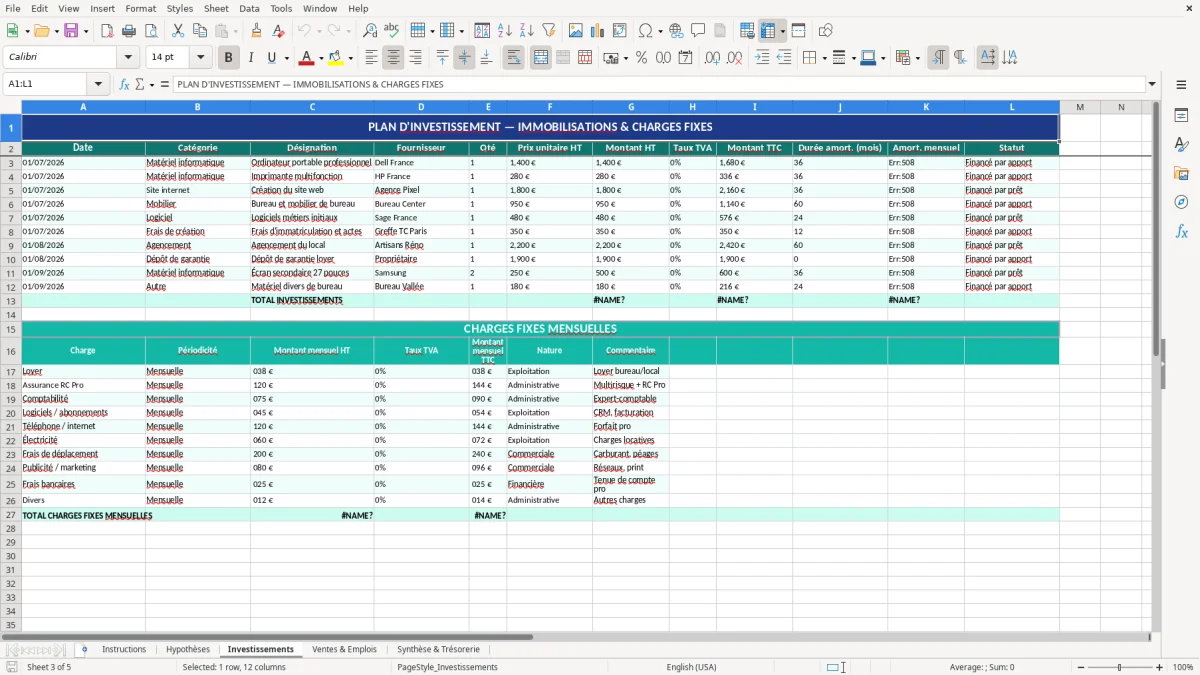Export directly as PDF
Viewport: 1200px width, 675px height.
tap(107, 31)
